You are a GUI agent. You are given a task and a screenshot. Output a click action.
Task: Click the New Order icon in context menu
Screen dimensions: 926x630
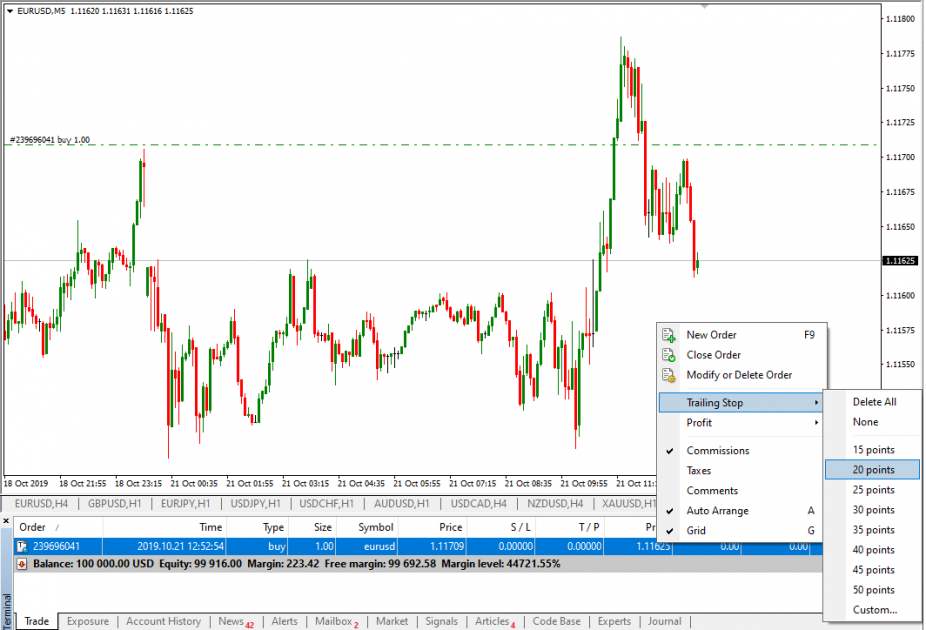click(669, 335)
